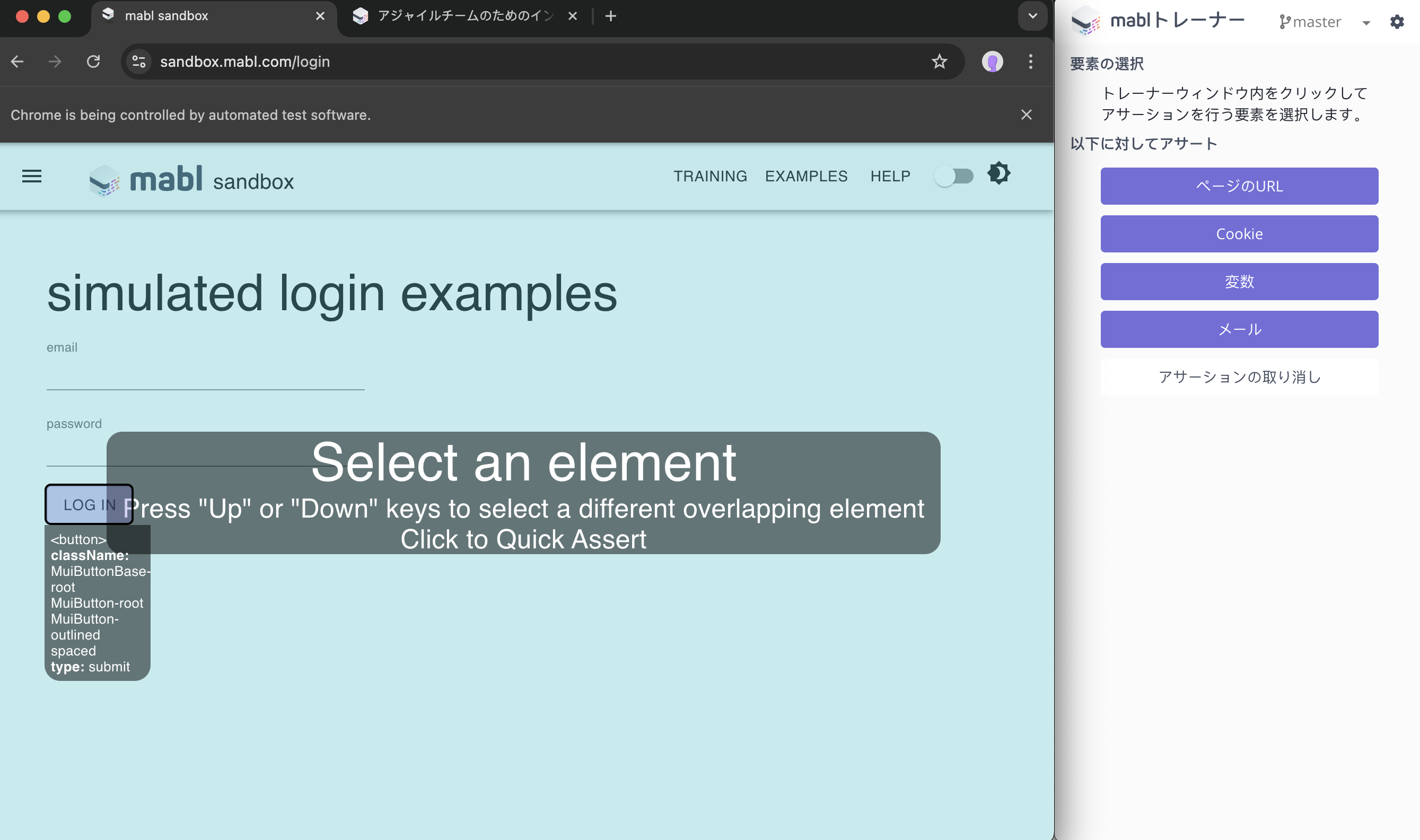
Task: Bookmark the page with the star icon
Action: click(x=940, y=62)
